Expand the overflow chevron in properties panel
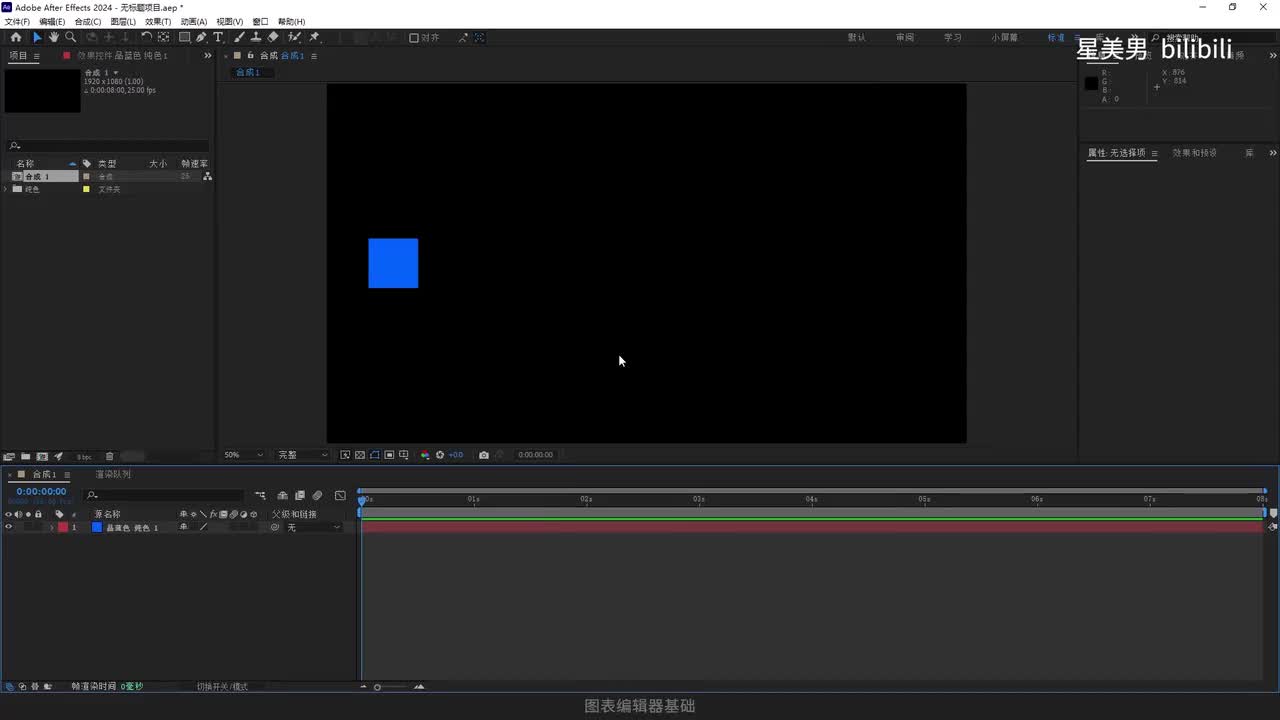 click(1272, 153)
